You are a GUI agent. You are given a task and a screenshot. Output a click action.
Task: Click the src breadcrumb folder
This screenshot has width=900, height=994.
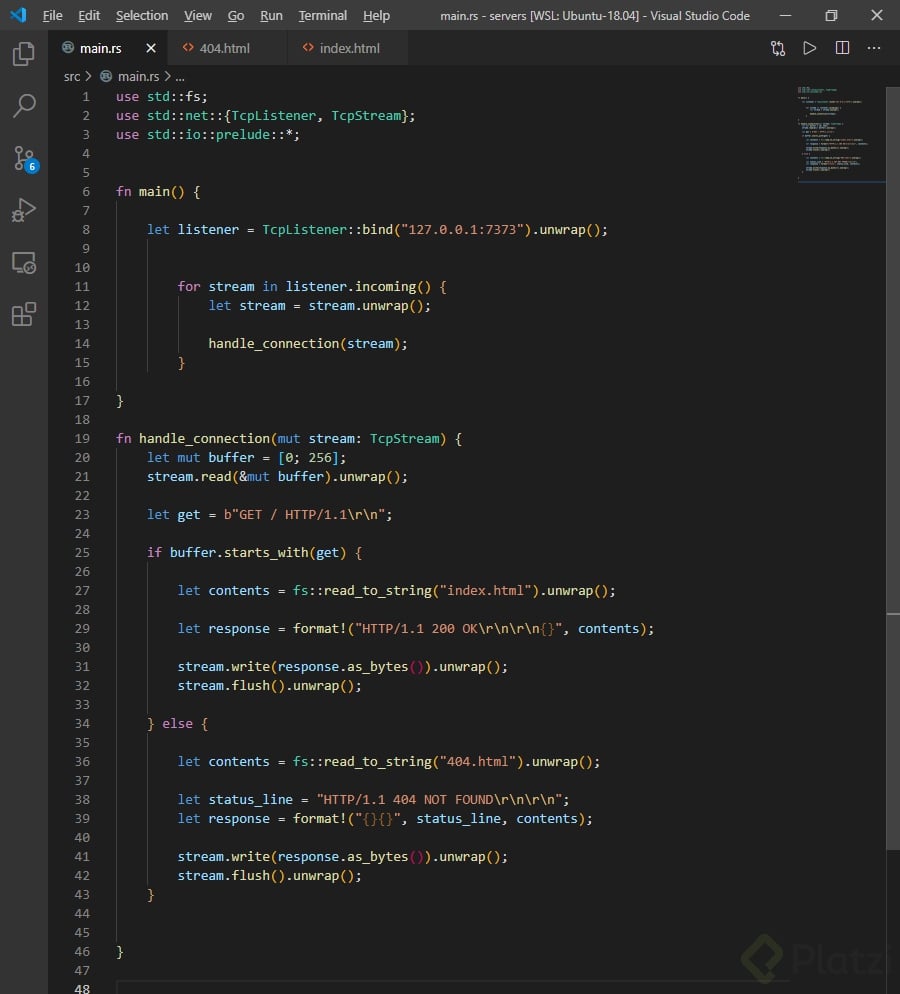click(72, 76)
